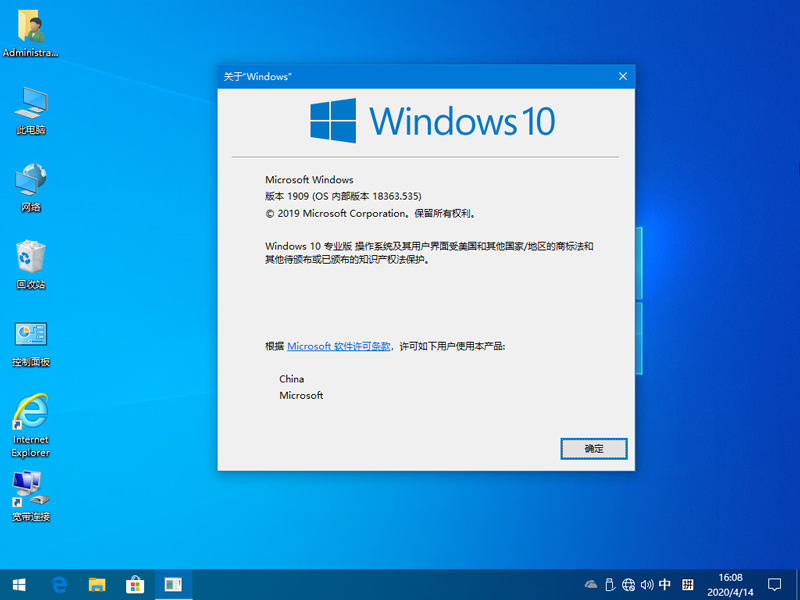
Task: Click the volume icon to adjust sound
Action: [x=646, y=583]
